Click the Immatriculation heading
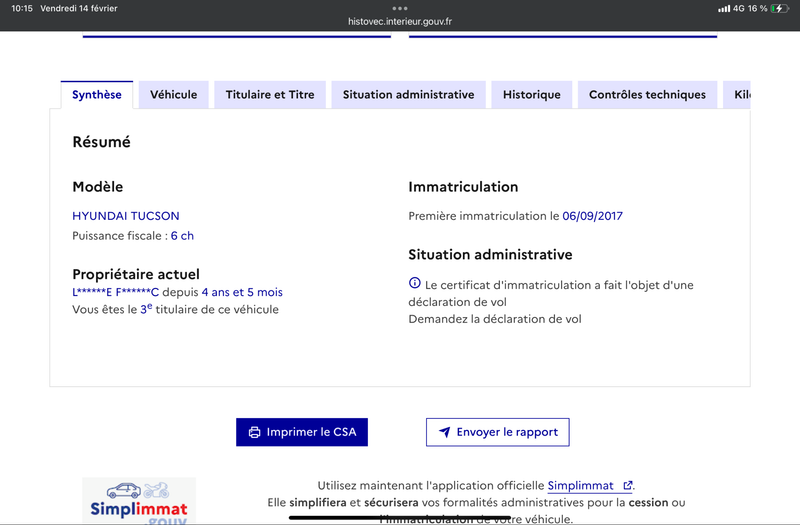The width and height of the screenshot is (800, 525). pyautogui.click(x=463, y=187)
